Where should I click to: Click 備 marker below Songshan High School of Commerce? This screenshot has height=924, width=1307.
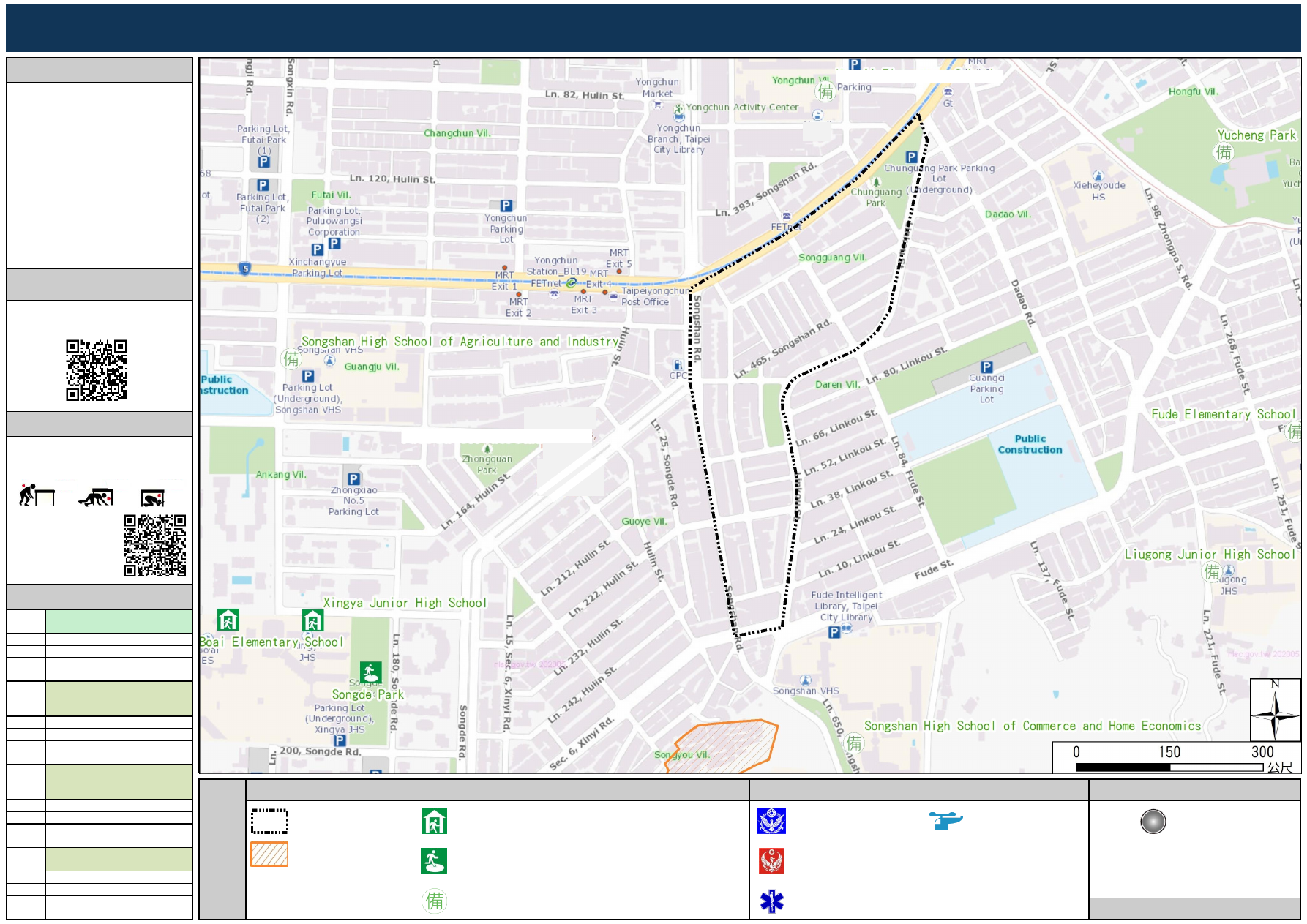pyautogui.click(x=854, y=743)
